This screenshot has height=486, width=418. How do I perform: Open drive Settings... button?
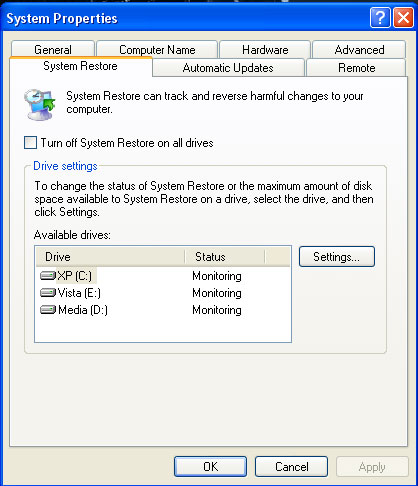pos(337,256)
